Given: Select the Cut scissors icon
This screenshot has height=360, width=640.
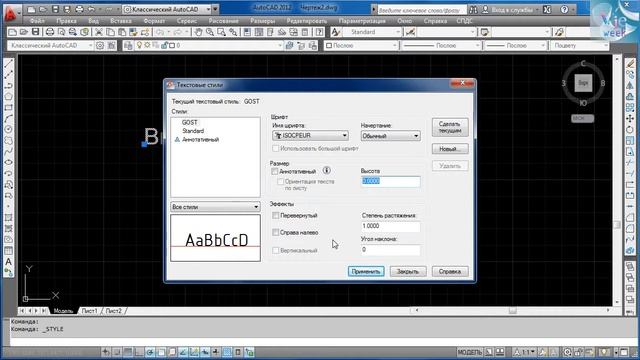Looking at the screenshot, I should (x=99, y=32).
